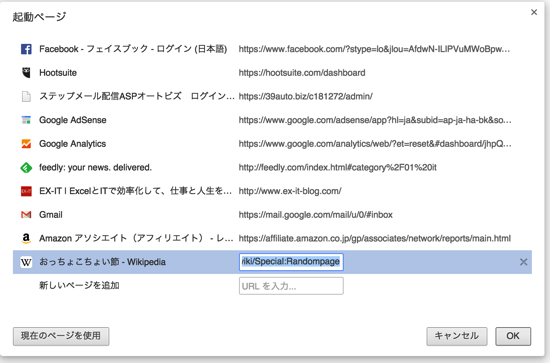Click the google.com/adsense/app URL
The image size is (550, 363).
tap(375, 120)
